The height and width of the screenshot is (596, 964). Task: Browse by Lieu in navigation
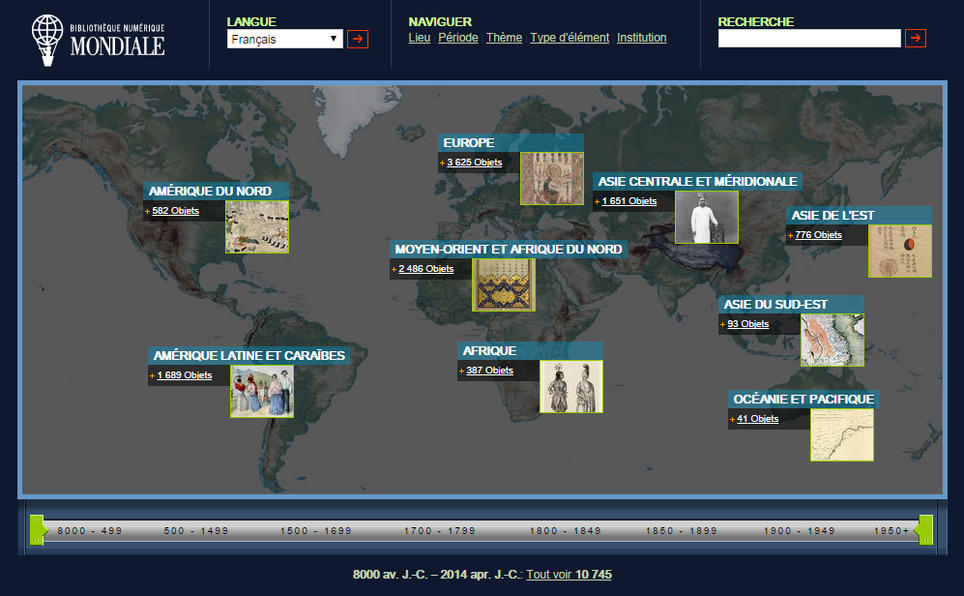[419, 38]
